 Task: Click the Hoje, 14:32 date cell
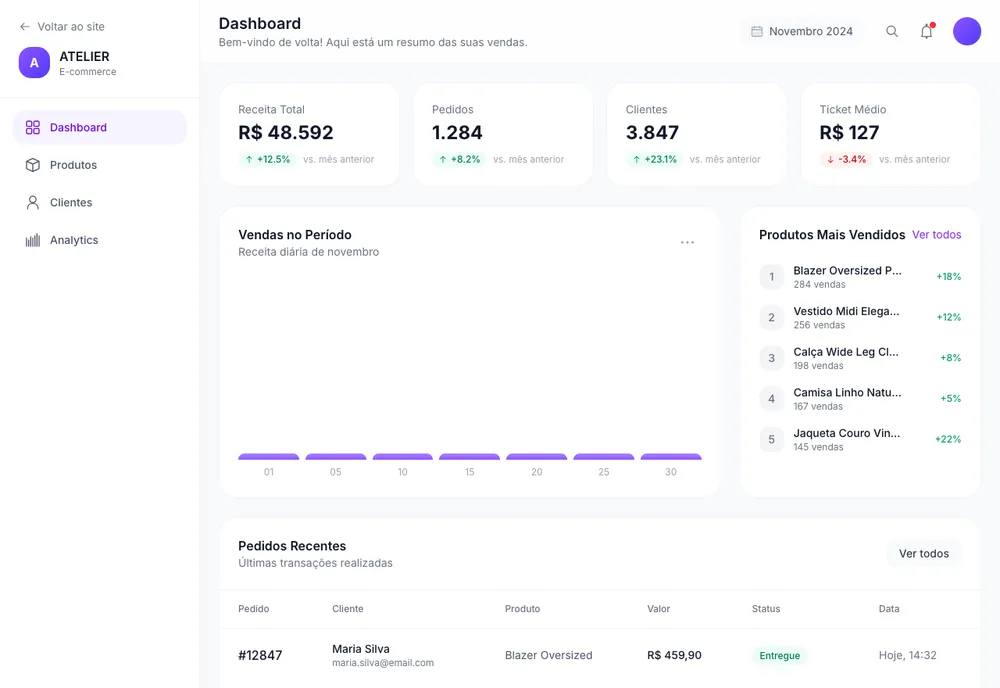point(908,655)
